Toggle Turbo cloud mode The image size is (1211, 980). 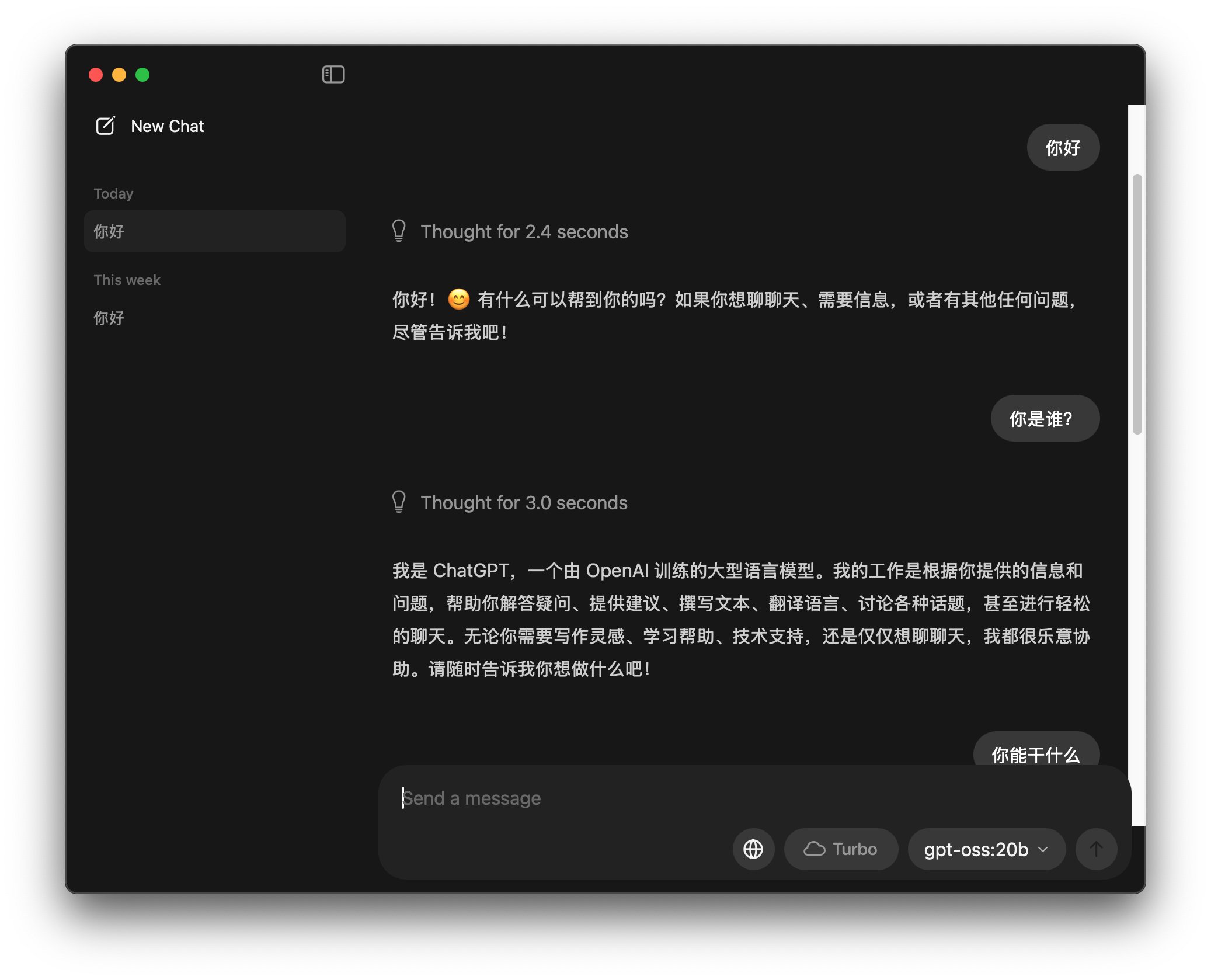(840, 849)
